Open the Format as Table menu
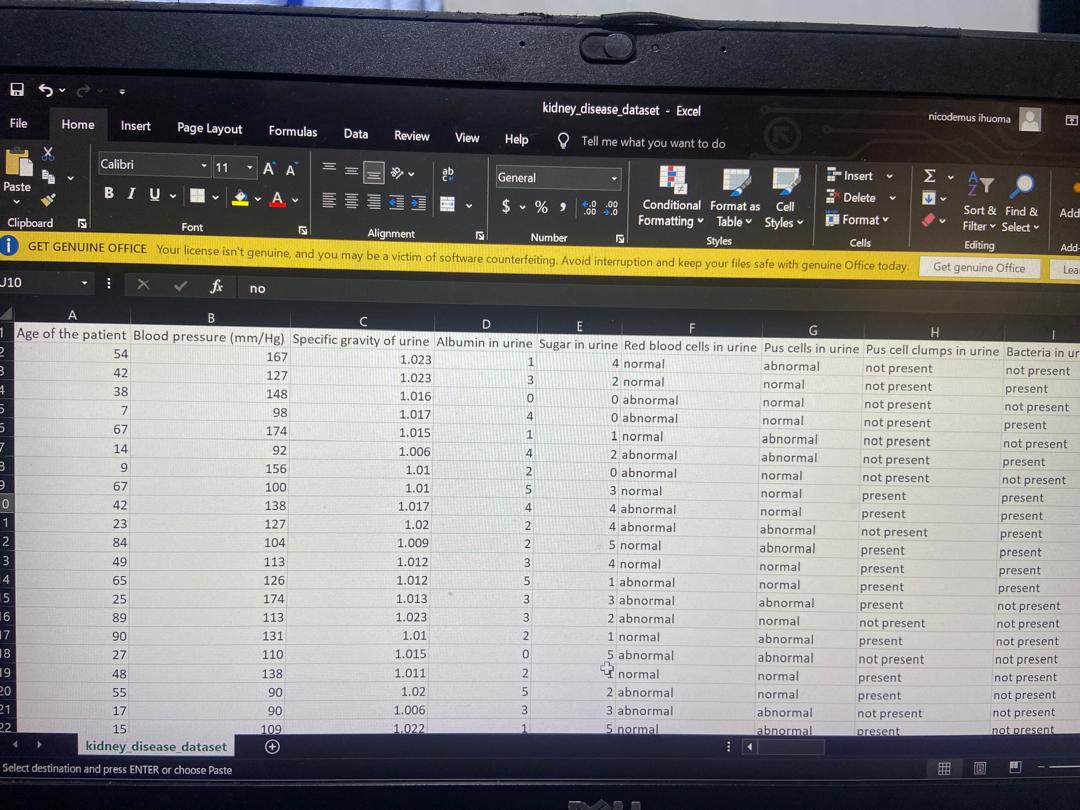The height and width of the screenshot is (810, 1080). click(735, 199)
